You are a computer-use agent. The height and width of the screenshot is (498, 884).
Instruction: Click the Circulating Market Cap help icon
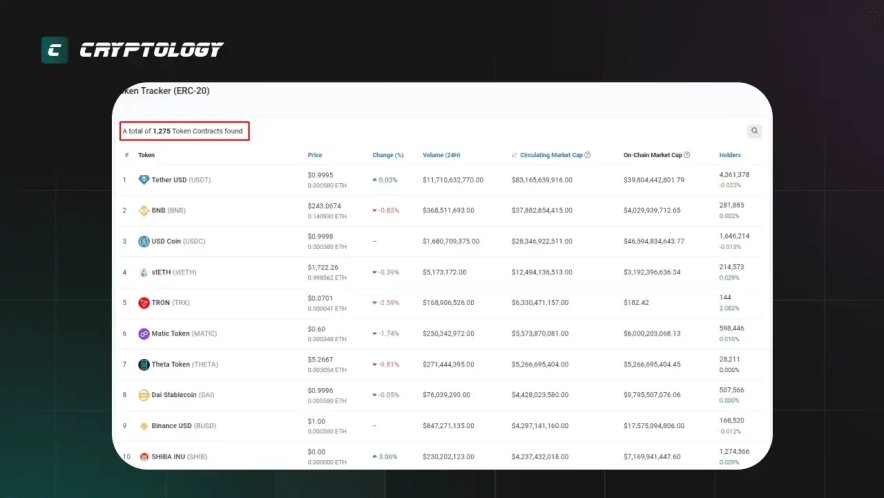tap(587, 155)
